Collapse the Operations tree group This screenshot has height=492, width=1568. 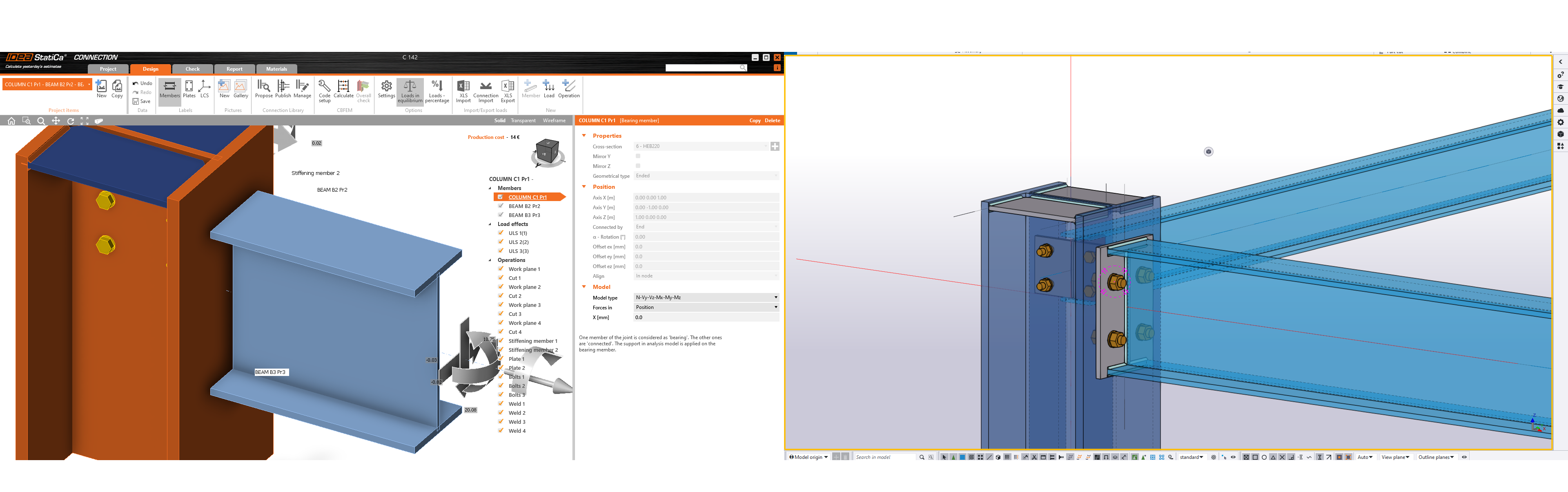pyautogui.click(x=490, y=260)
